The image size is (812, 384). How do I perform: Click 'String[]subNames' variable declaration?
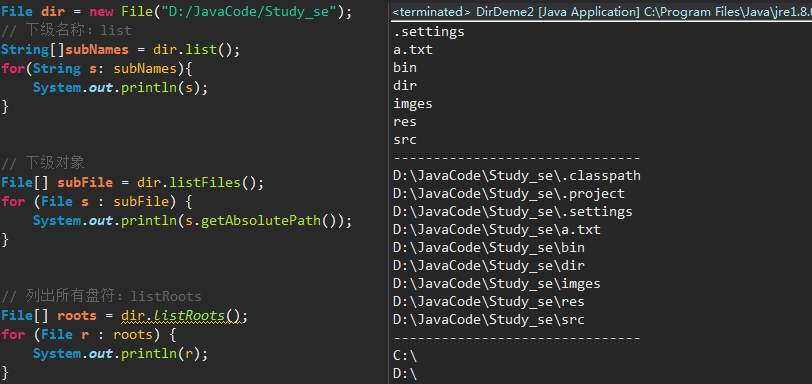[65, 50]
